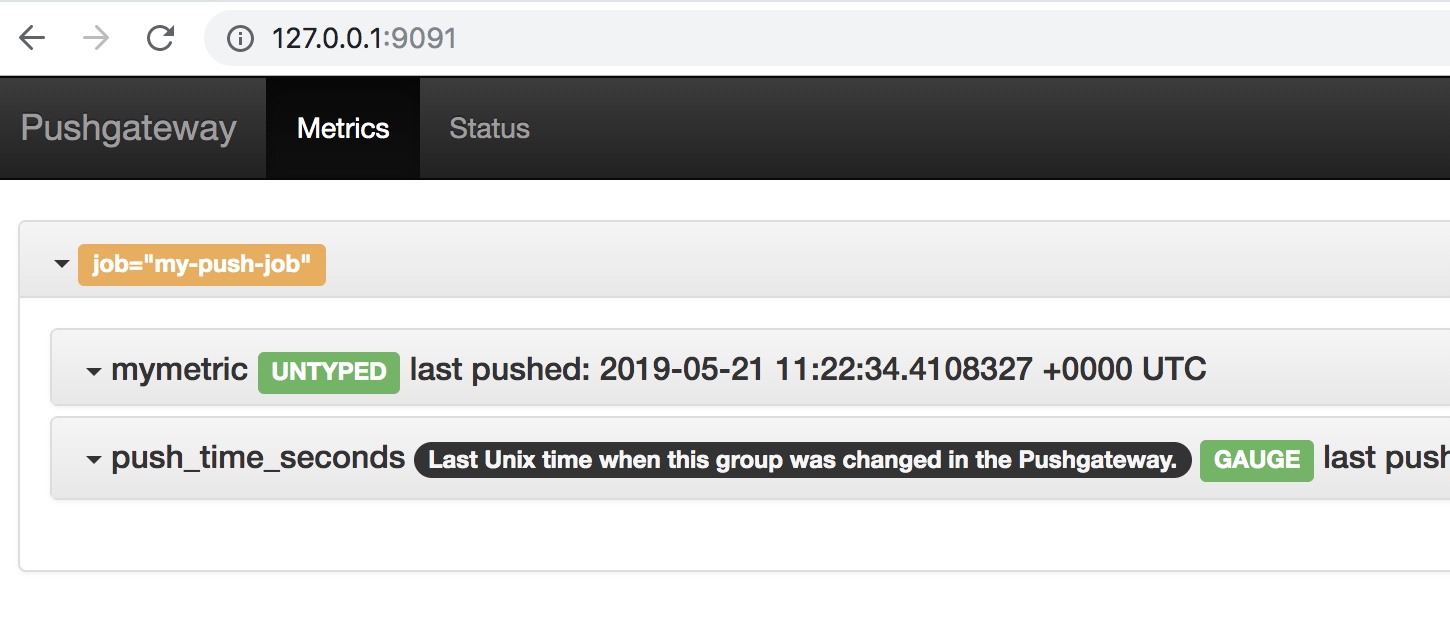Screen dimensions: 1450x634
Task: Click the push_time_seconds last pushed text
Action: click(1386, 458)
